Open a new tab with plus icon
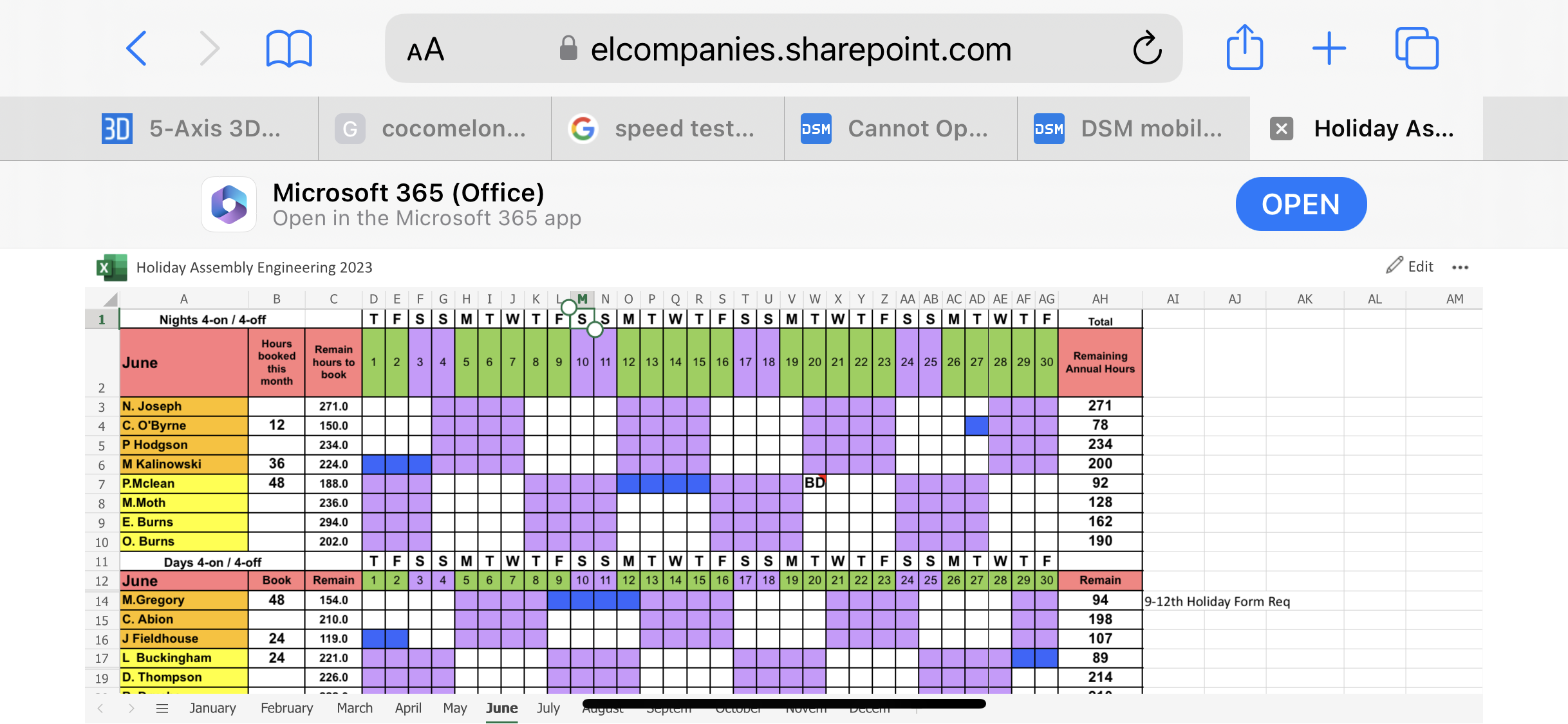Image resolution: width=1568 pixels, height=724 pixels. [1329, 48]
